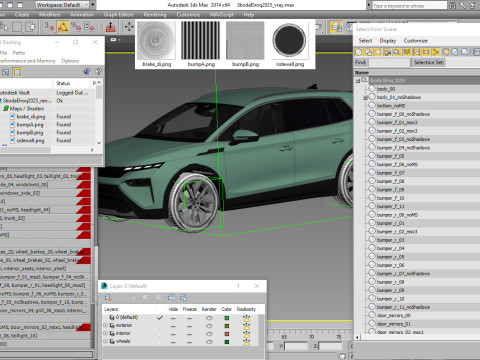Expand the wheels layer in Layer dialog

pyautogui.click(x=105, y=342)
